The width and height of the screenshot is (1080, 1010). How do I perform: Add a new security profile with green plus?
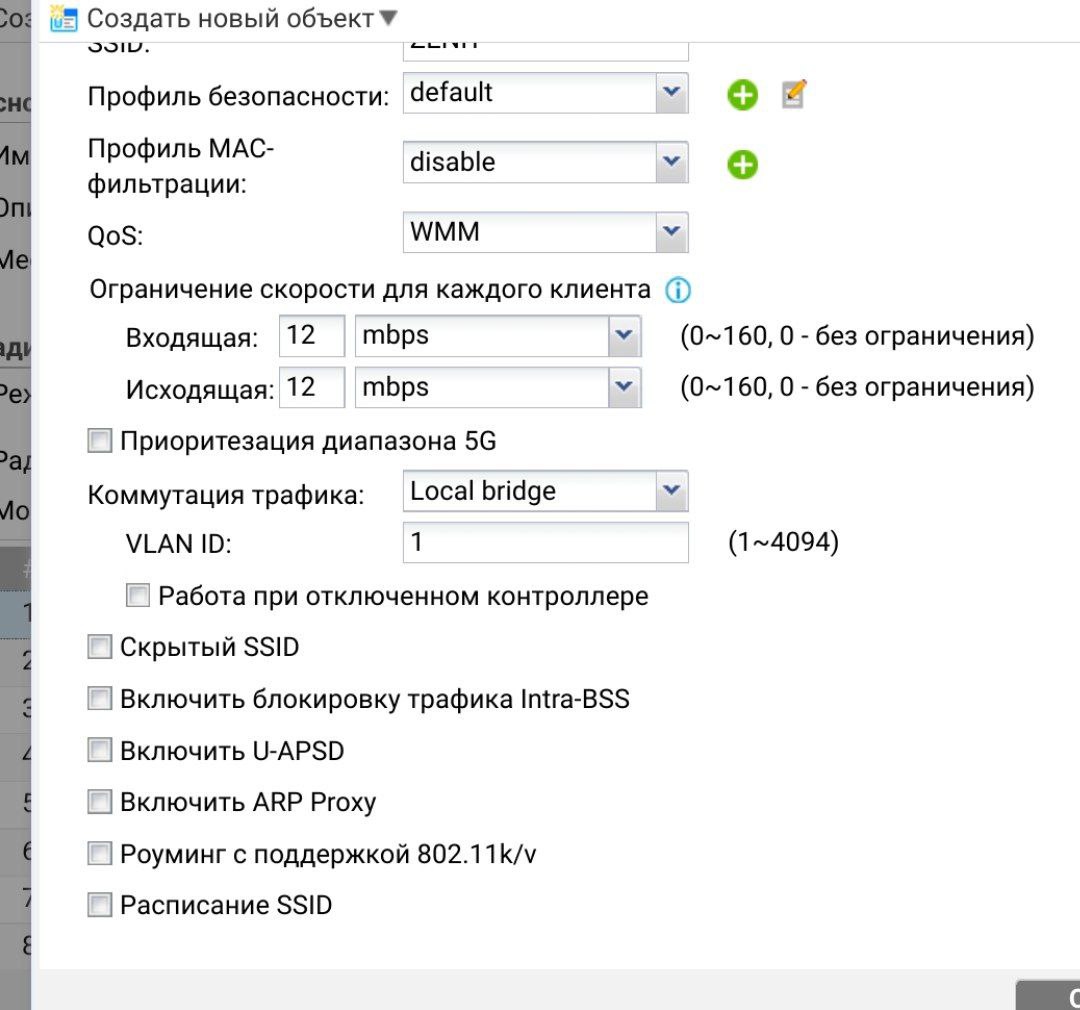point(742,96)
